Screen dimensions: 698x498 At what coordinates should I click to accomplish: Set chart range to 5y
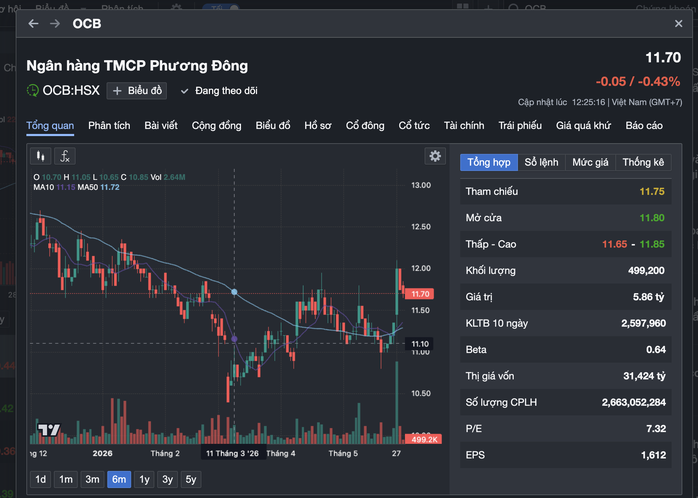pyautogui.click(x=191, y=479)
